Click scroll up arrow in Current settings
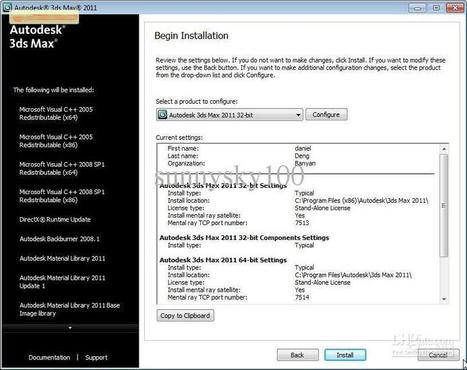Image resolution: width=467 pixels, height=370 pixels. tap(444, 149)
